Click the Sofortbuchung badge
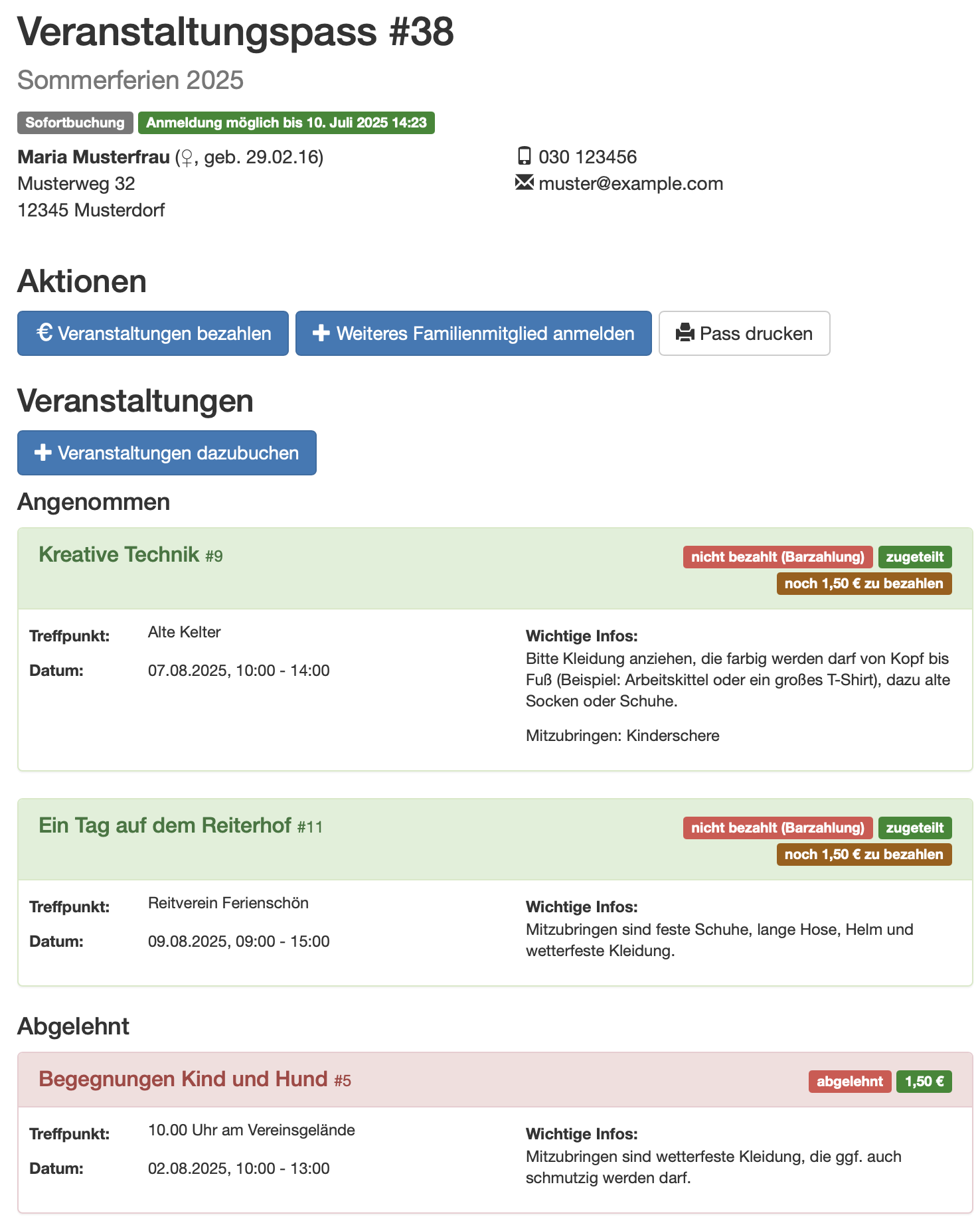The image size is (980, 1223). coord(75,123)
